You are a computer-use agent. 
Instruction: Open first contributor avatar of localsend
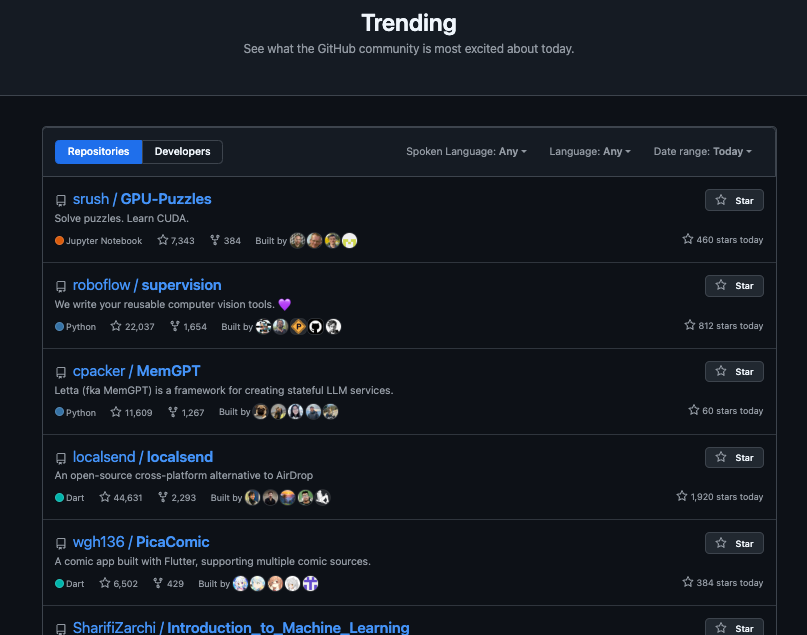click(x=253, y=497)
